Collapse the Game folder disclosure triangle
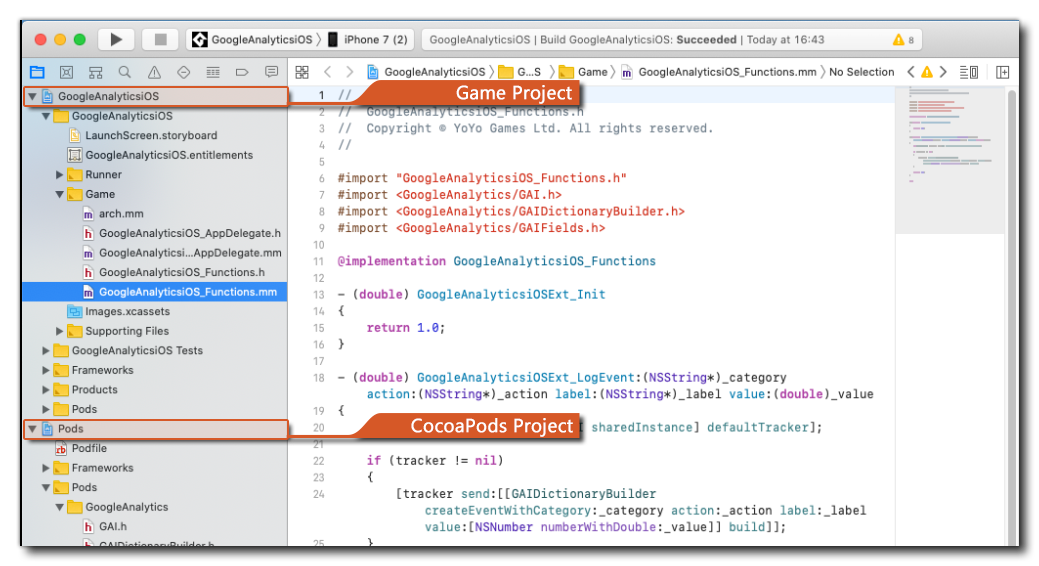Viewport: 1039px width, 566px height. click(x=60, y=194)
